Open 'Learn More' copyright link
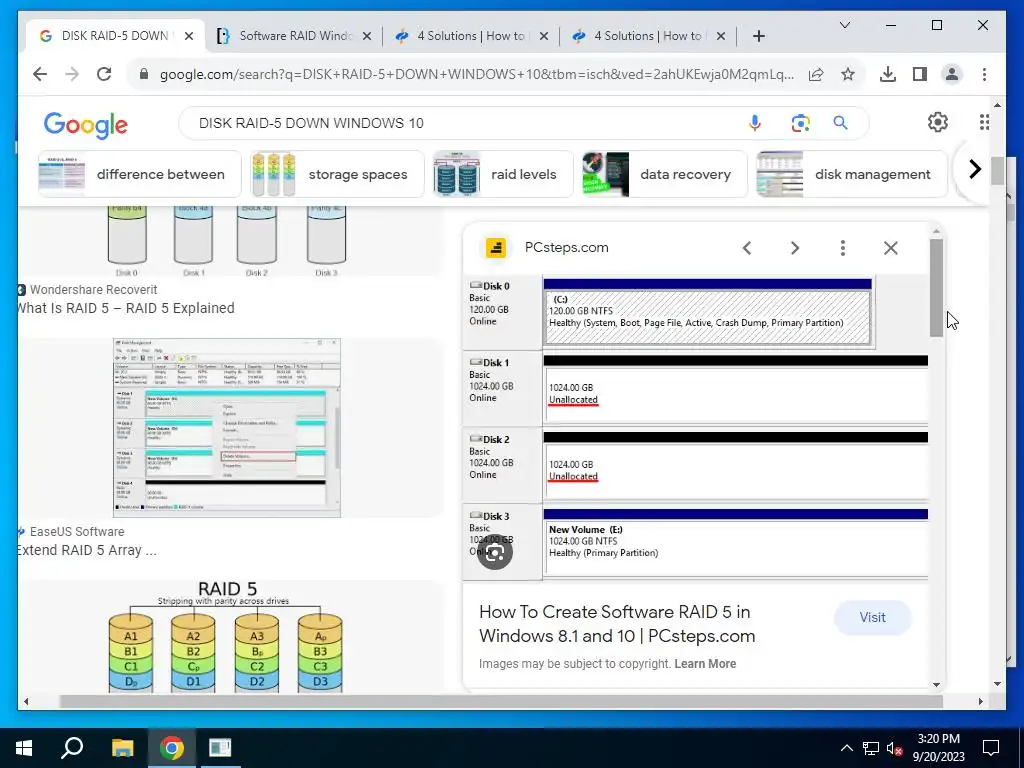This screenshot has height=768, width=1024. click(705, 664)
